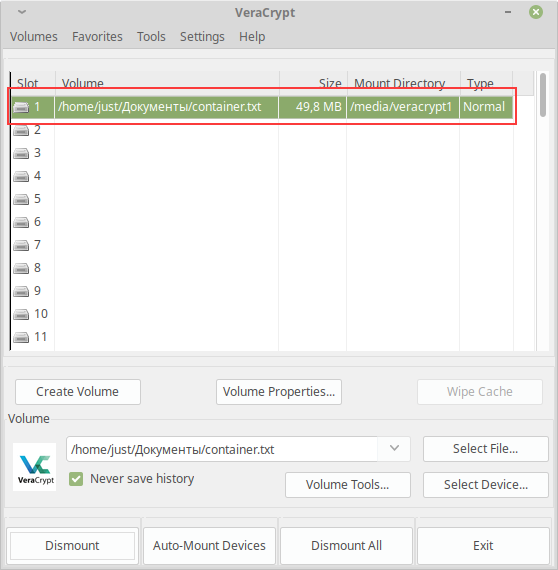
Task: Click the drive icon for slot 5
Action: 21,199
